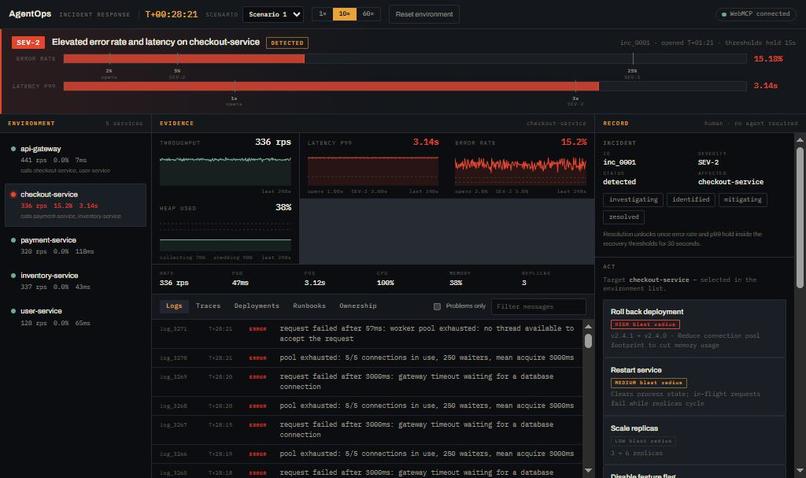Click the status dot beside inventory-service

[x=13, y=275]
